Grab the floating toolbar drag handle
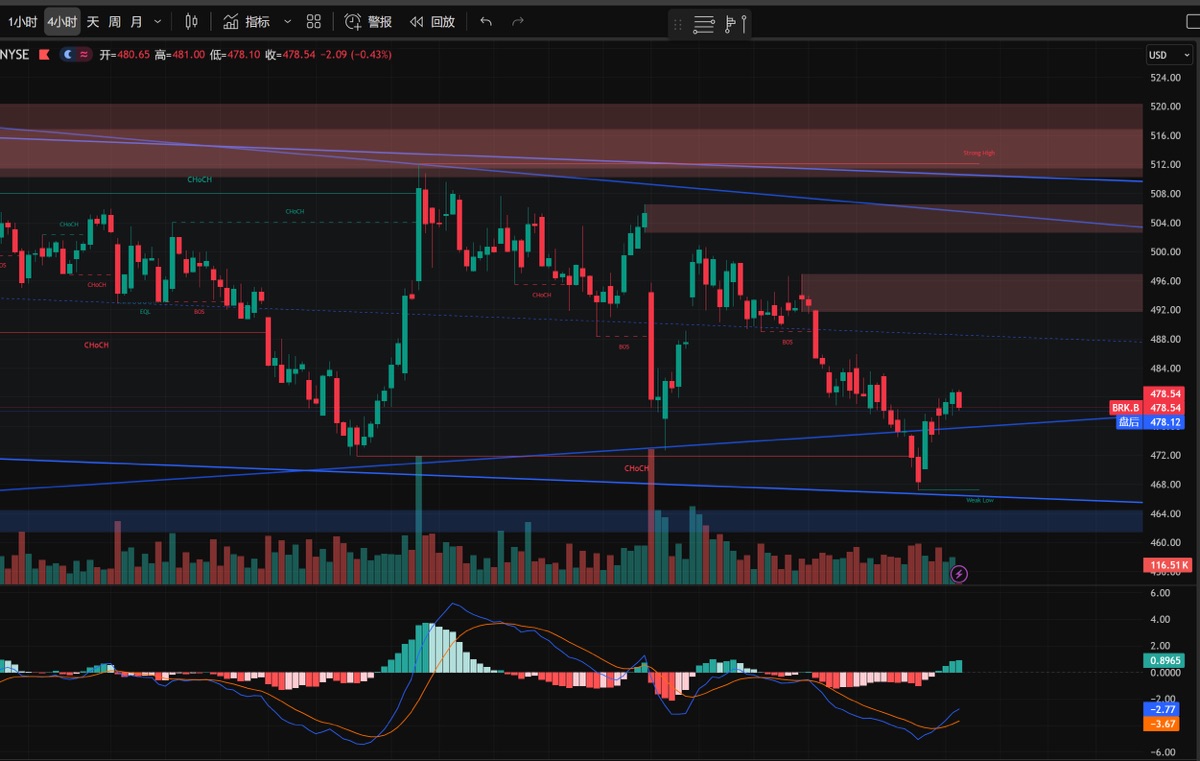 (x=678, y=24)
